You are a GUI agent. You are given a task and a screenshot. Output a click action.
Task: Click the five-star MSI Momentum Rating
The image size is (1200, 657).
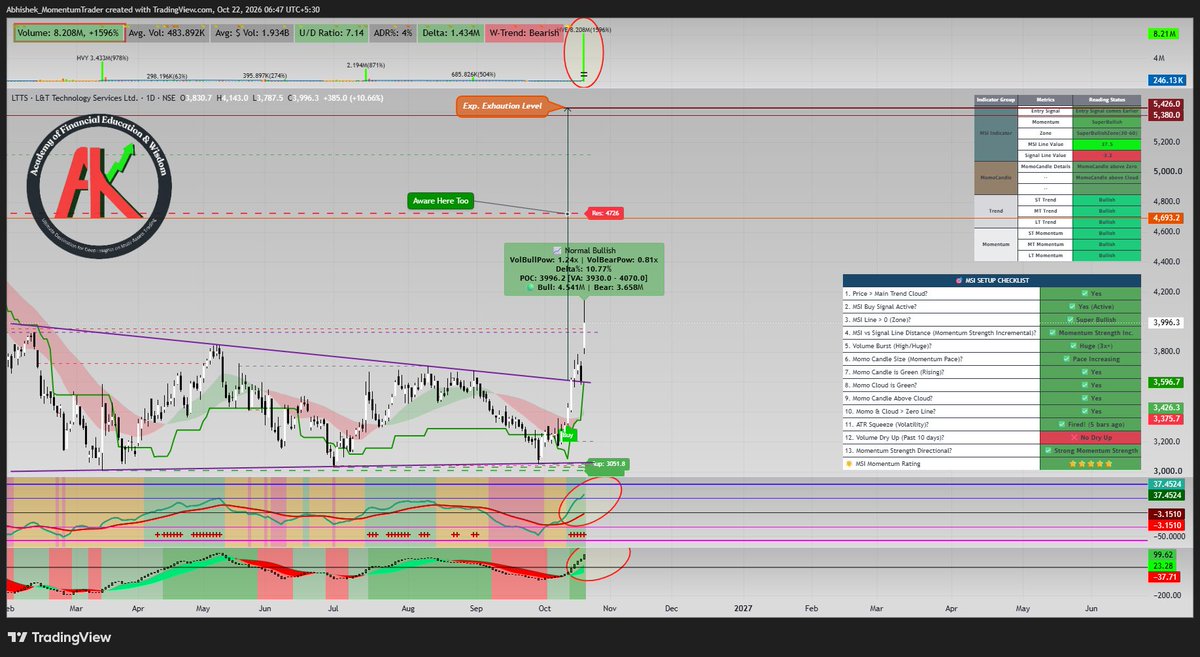[1090, 463]
